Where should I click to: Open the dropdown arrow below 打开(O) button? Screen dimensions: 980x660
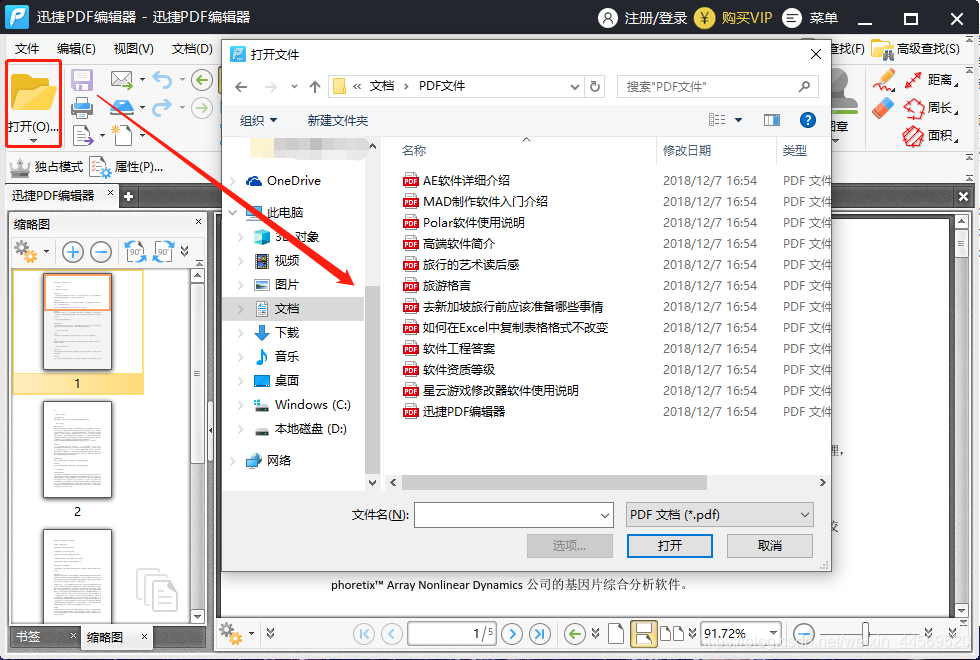(33, 141)
